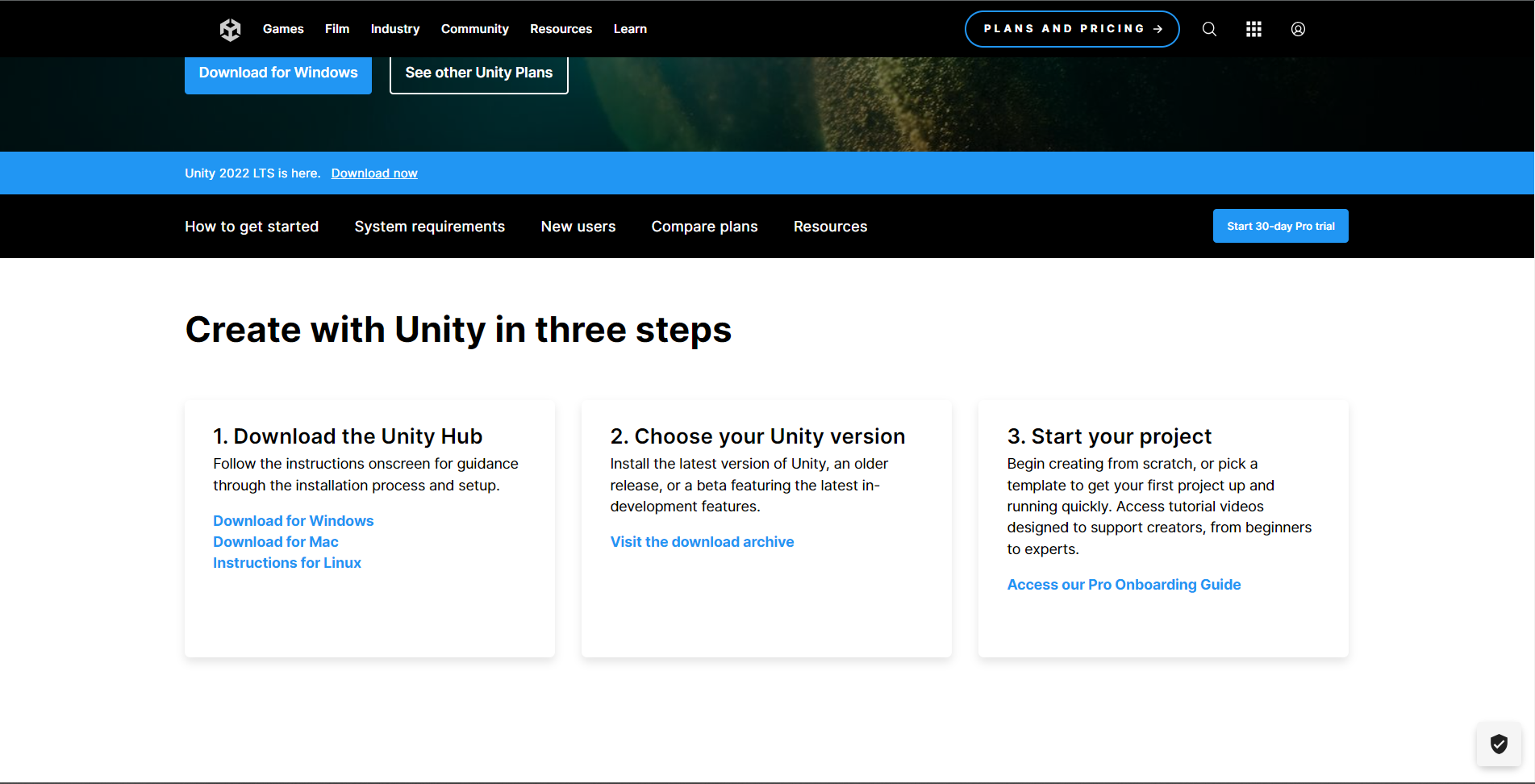Go to Compare plans tab

pyautogui.click(x=705, y=227)
